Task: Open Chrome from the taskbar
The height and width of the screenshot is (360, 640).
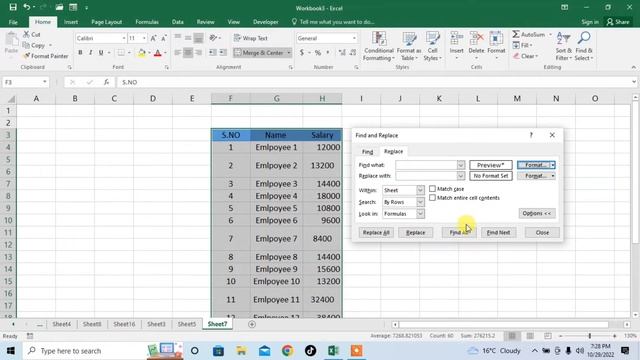Action: click(287, 351)
